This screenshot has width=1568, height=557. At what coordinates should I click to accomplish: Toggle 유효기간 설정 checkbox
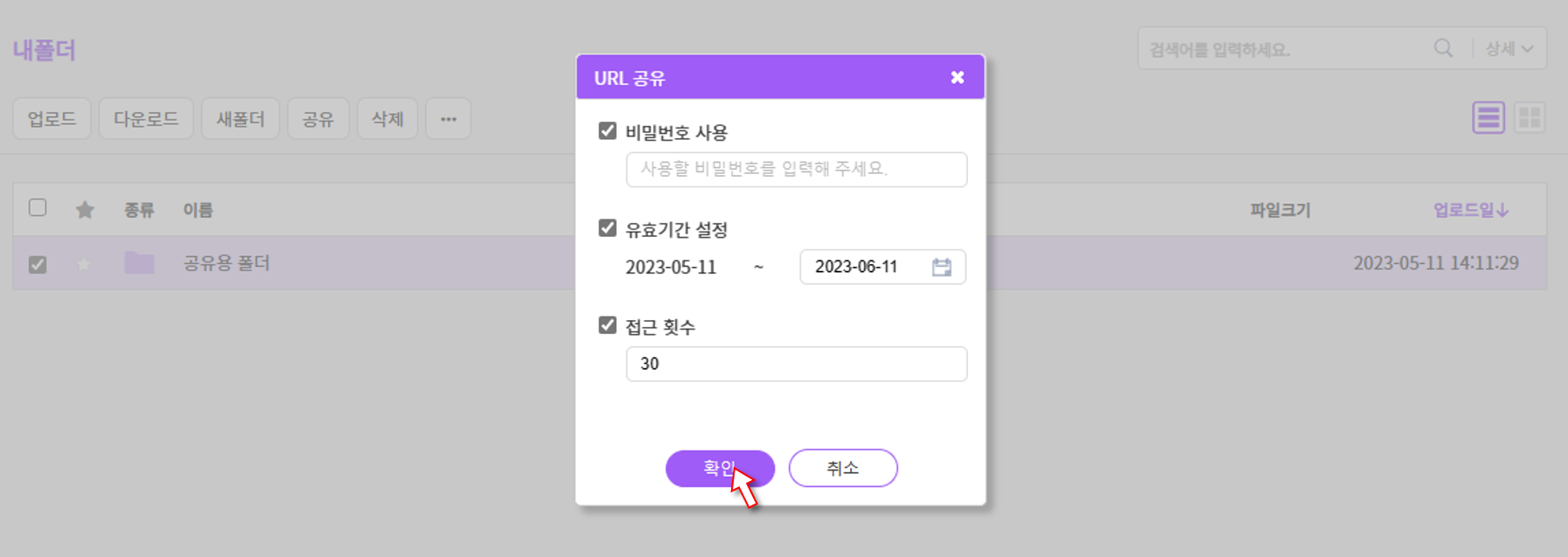coord(608,228)
